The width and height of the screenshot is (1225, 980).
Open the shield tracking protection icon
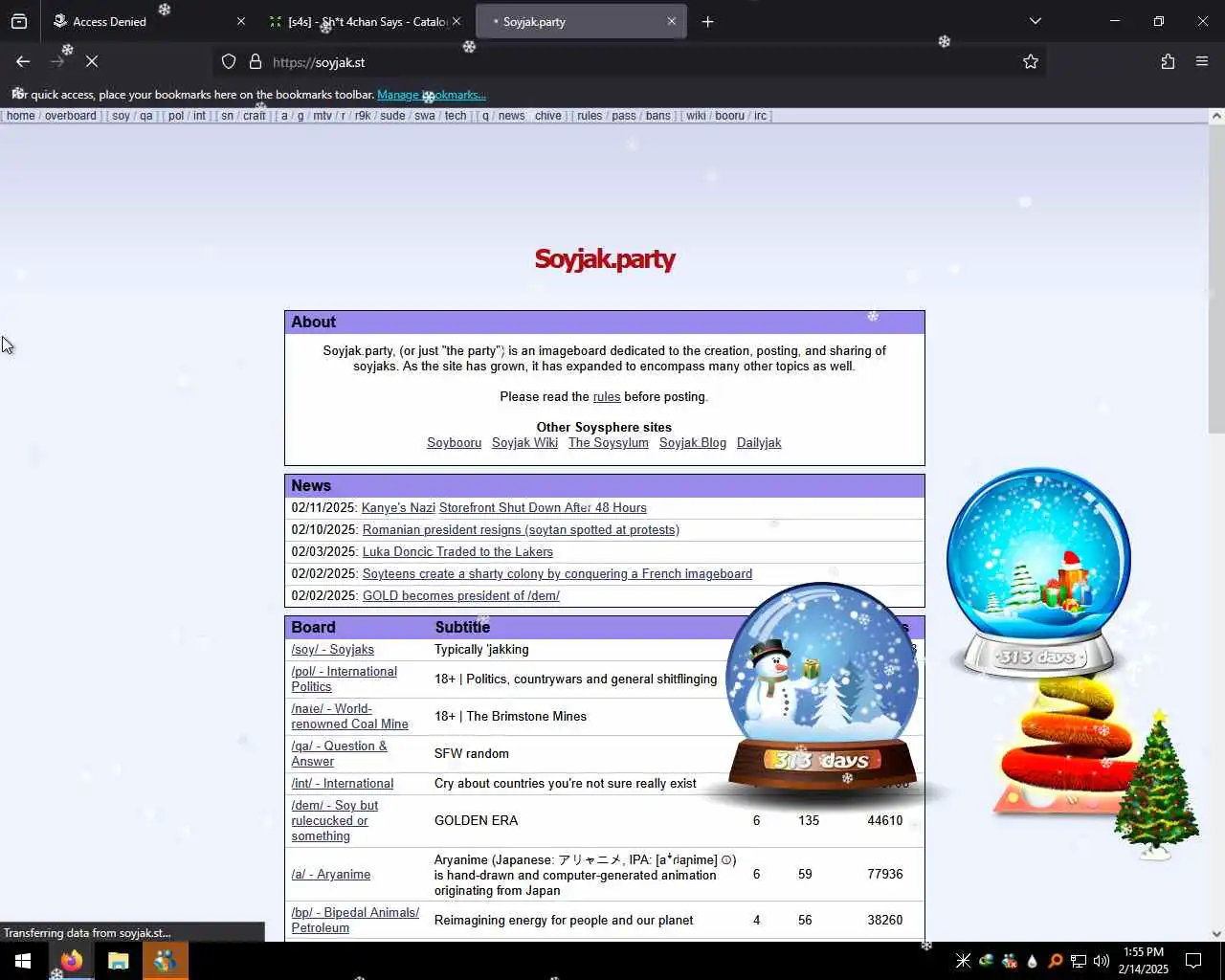pyautogui.click(x=229, y=61)
